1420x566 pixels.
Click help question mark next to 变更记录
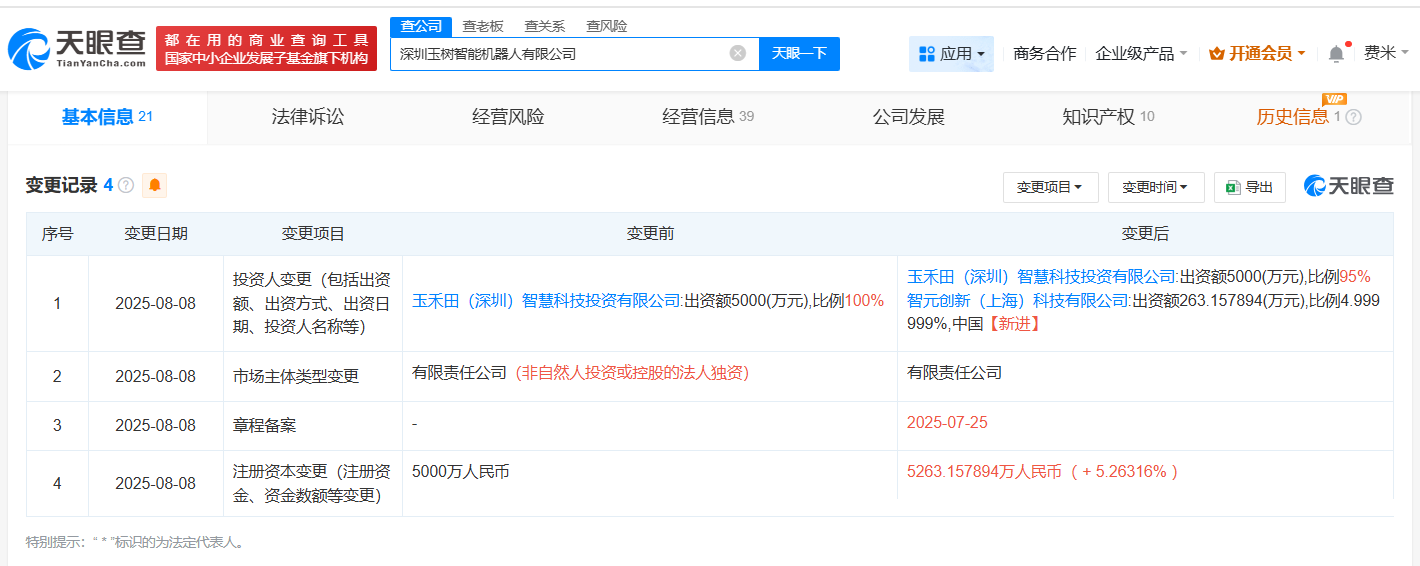(126, 185)
